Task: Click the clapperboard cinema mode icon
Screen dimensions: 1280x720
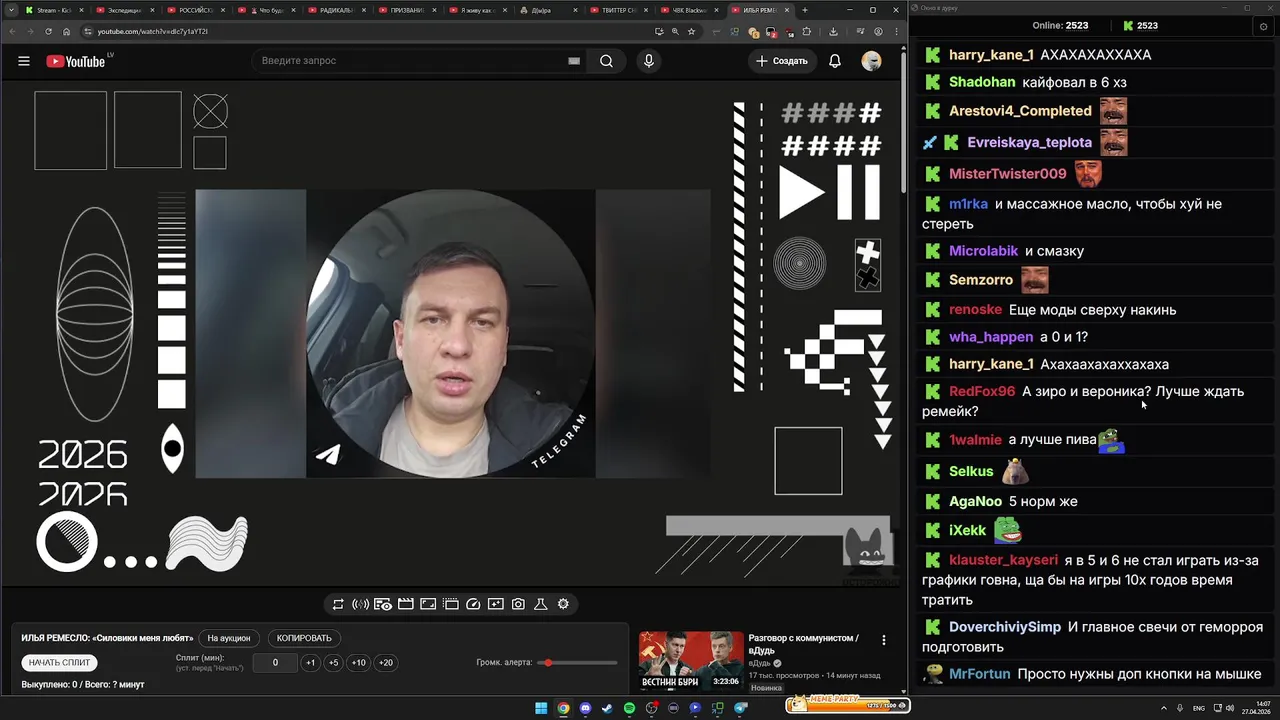Action: (406, 604)
